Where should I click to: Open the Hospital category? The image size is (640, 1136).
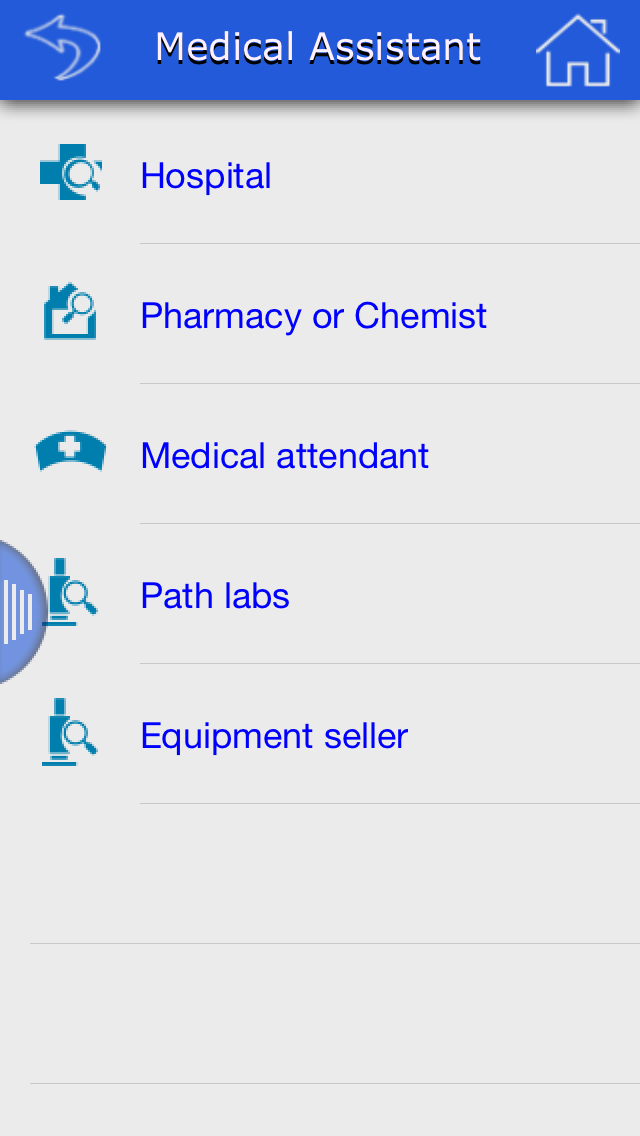tap(320, 175)
